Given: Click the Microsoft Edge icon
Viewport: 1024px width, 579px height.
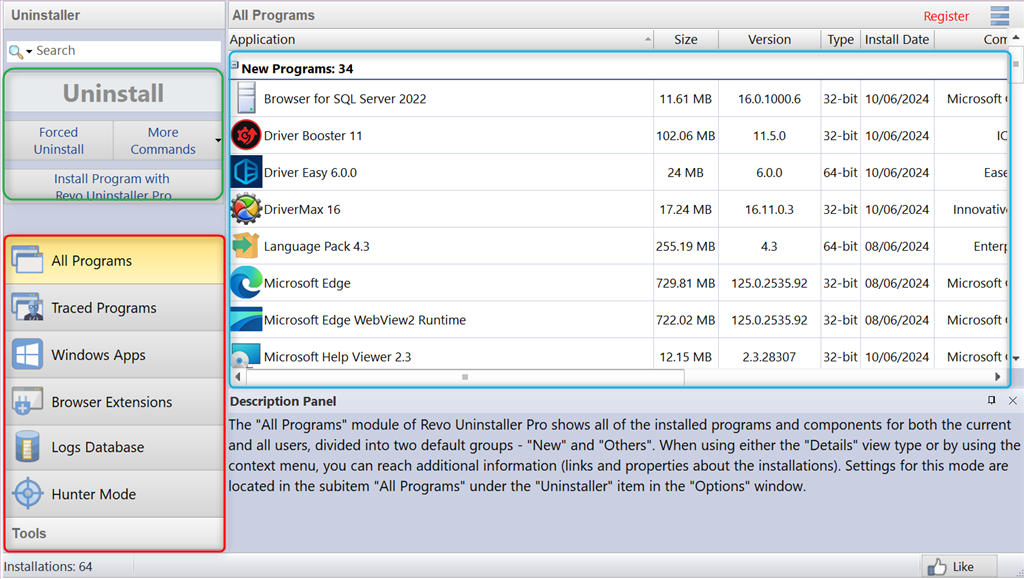Looking at the screenshot, I should [246, 283].
